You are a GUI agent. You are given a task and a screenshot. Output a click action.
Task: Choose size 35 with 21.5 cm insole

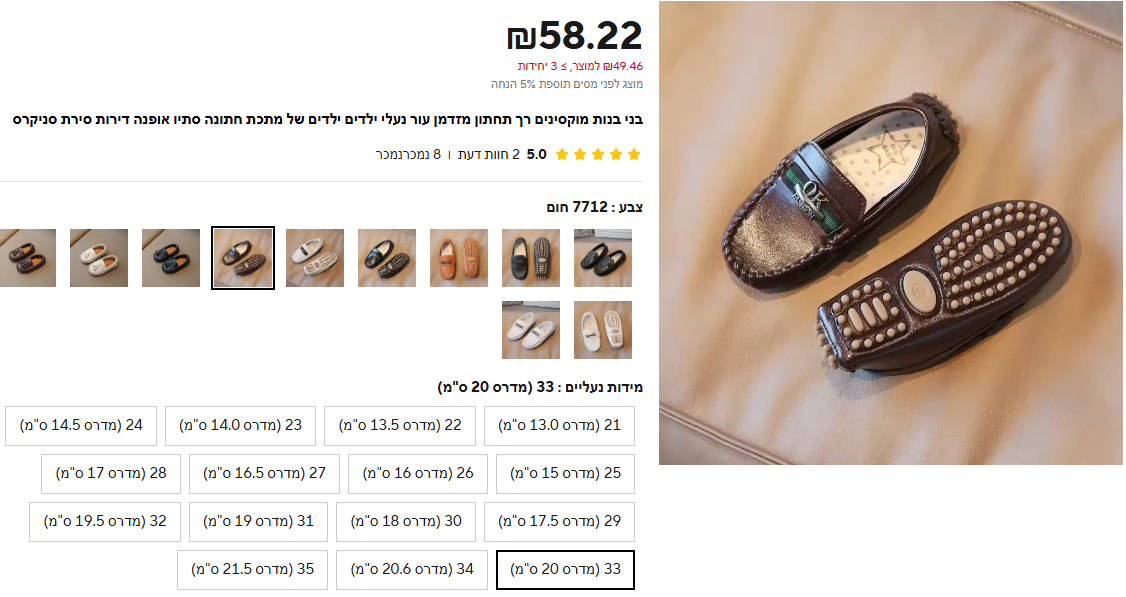253,570
